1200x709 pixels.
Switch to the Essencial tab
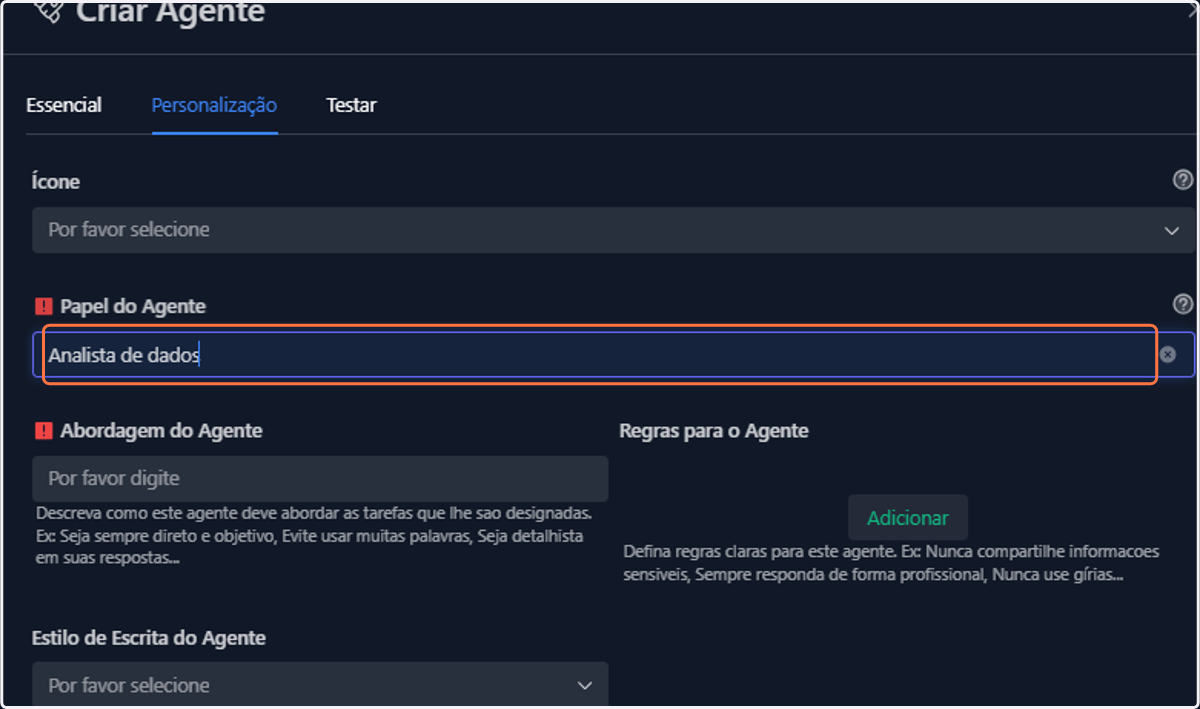pos(64,105)
